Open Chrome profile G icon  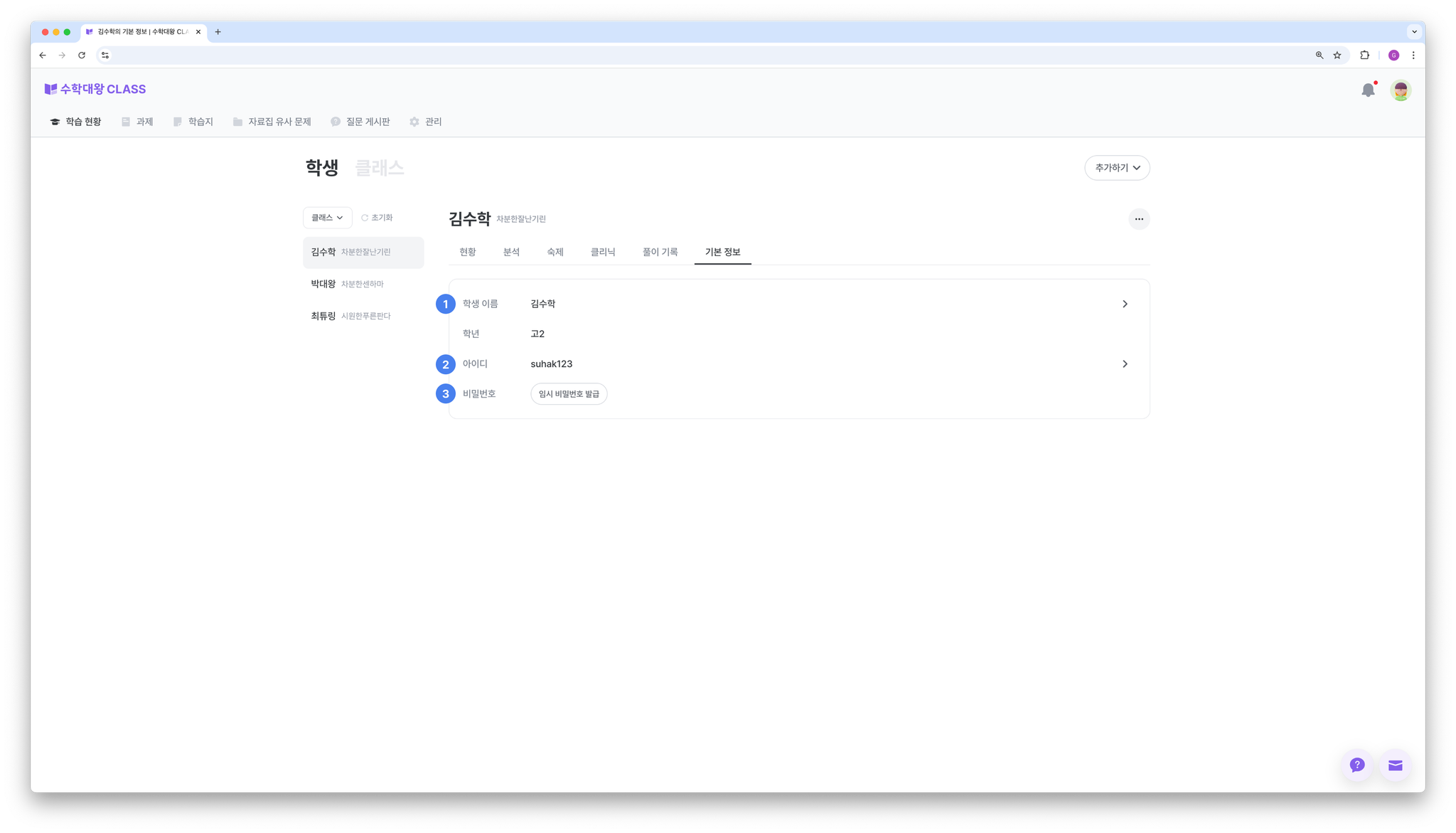[1393, 55]
